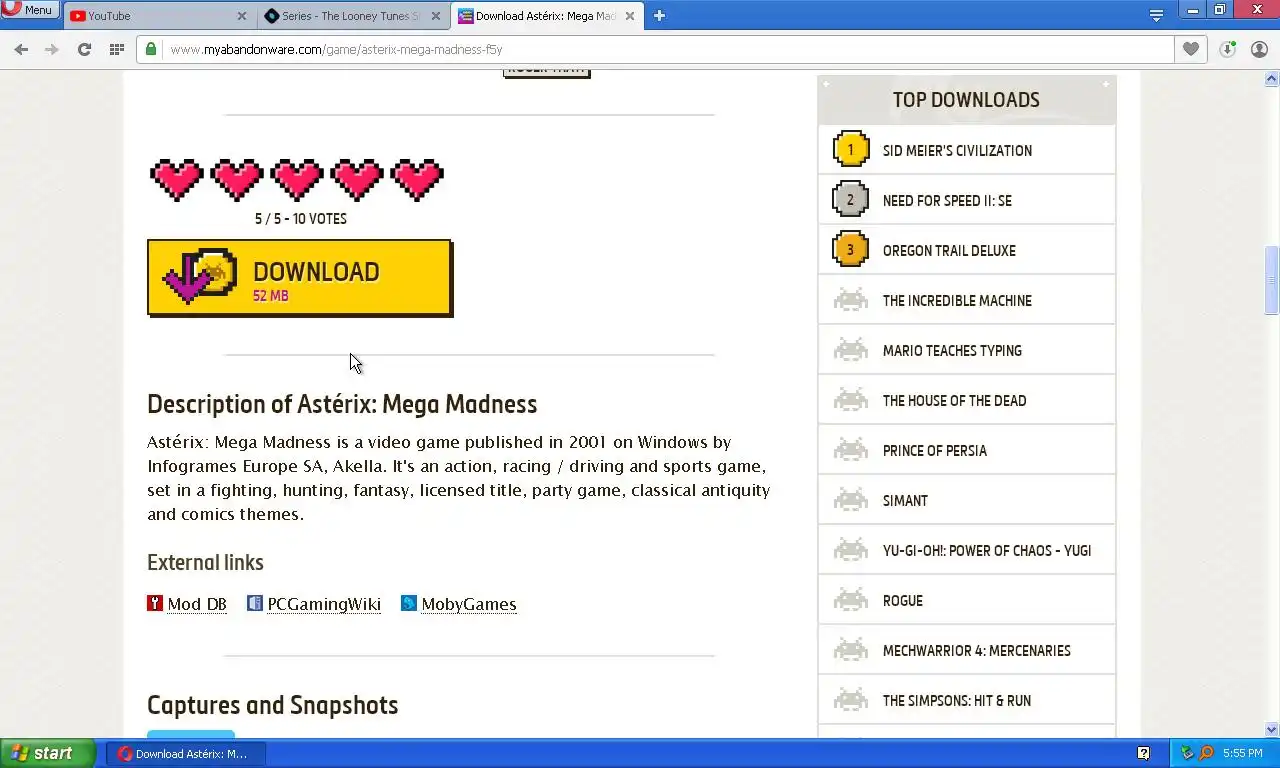Click the system clock 5:55 PM
Image resolution: width=1280 pixels, height=768 pixels.
(1243, 754)
